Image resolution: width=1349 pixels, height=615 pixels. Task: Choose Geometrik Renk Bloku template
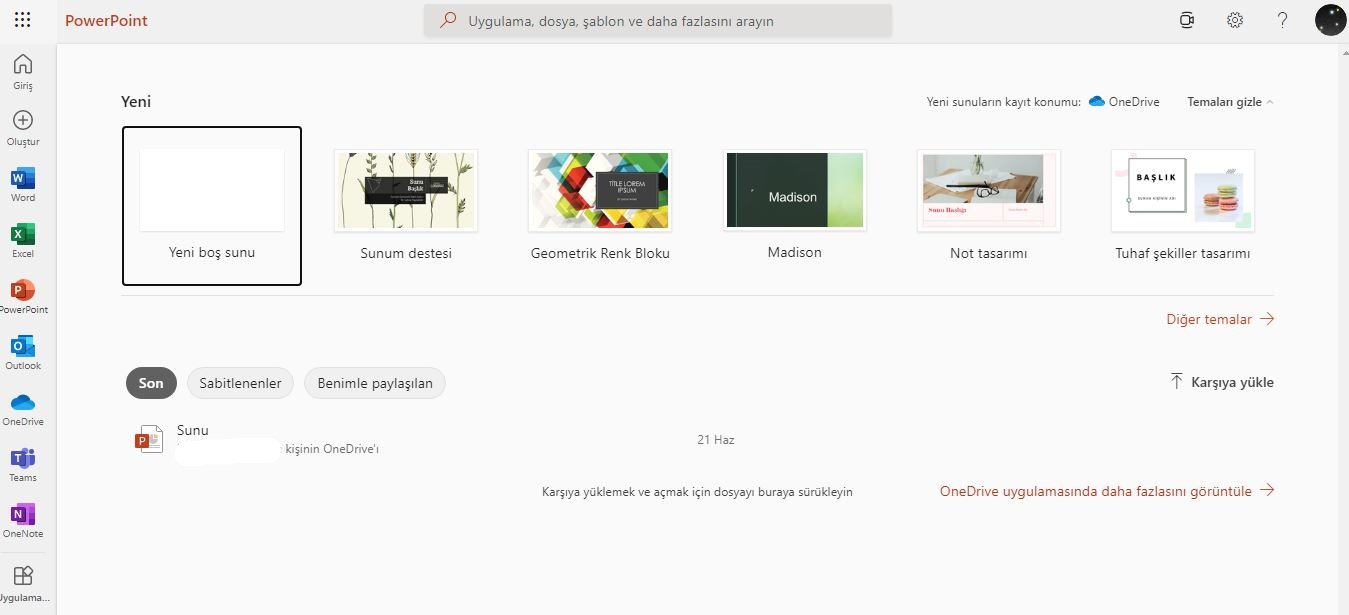pos(600,206)
